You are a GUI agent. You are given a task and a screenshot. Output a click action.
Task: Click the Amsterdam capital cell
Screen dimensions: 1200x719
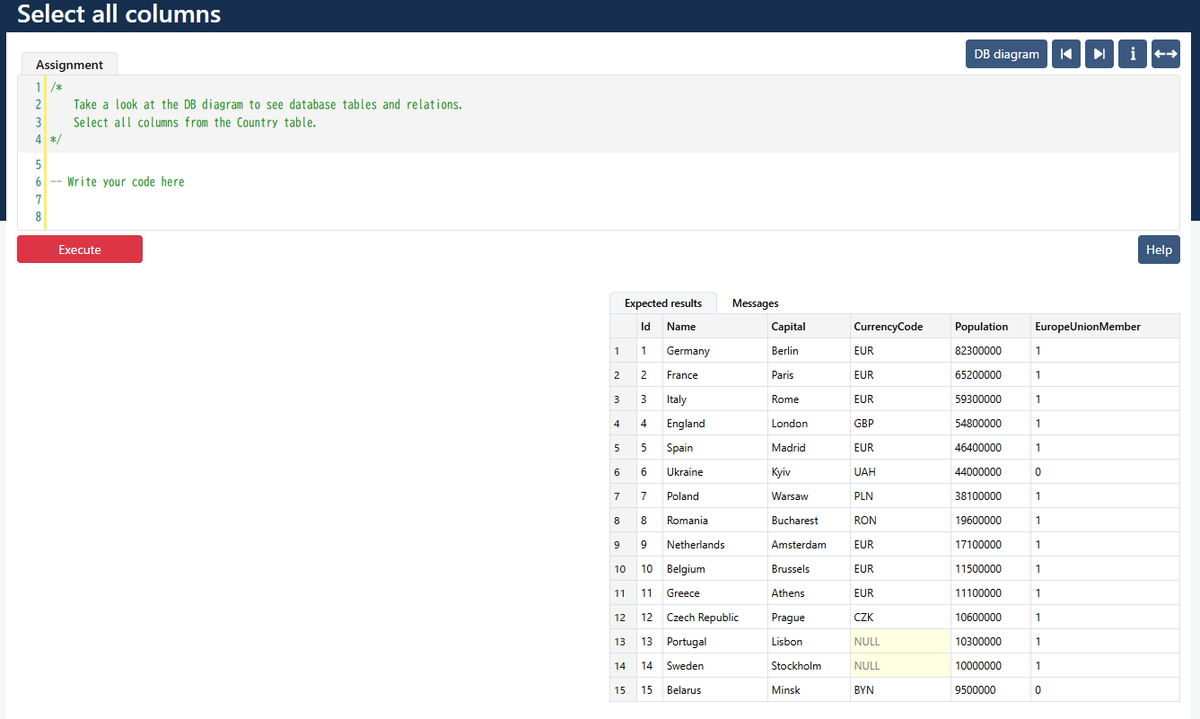tap(808, 545)
